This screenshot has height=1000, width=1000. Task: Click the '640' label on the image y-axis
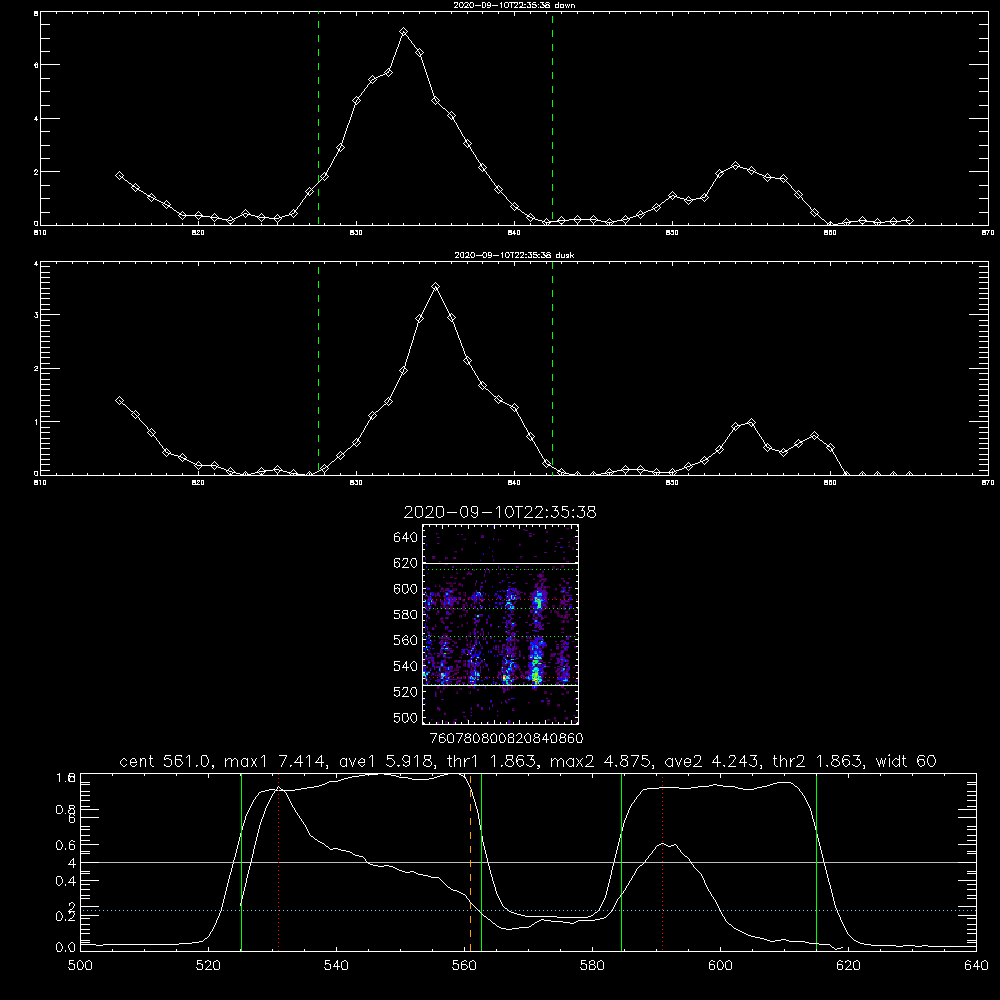[x=406, y=538]
